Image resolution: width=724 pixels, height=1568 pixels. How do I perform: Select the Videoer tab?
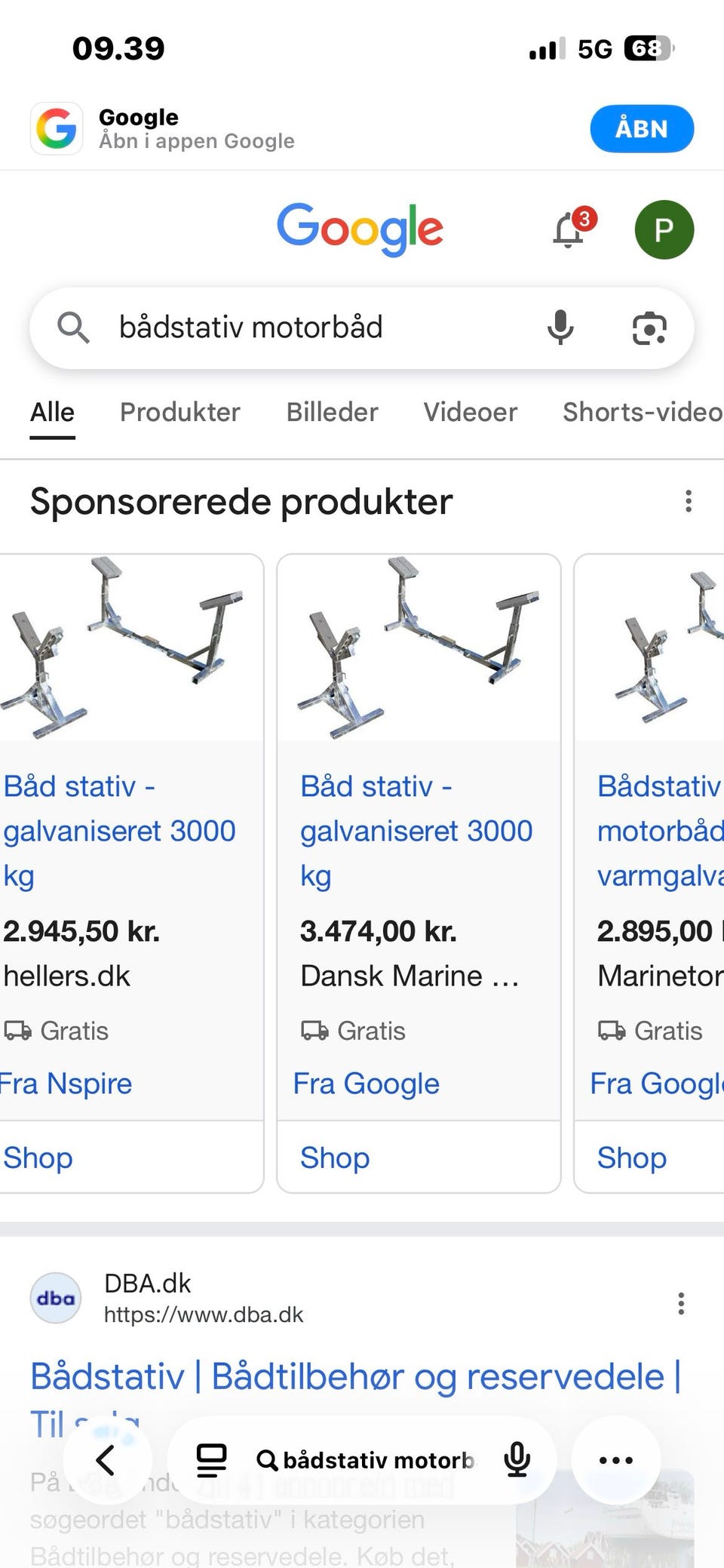click(x=469, y=412)
